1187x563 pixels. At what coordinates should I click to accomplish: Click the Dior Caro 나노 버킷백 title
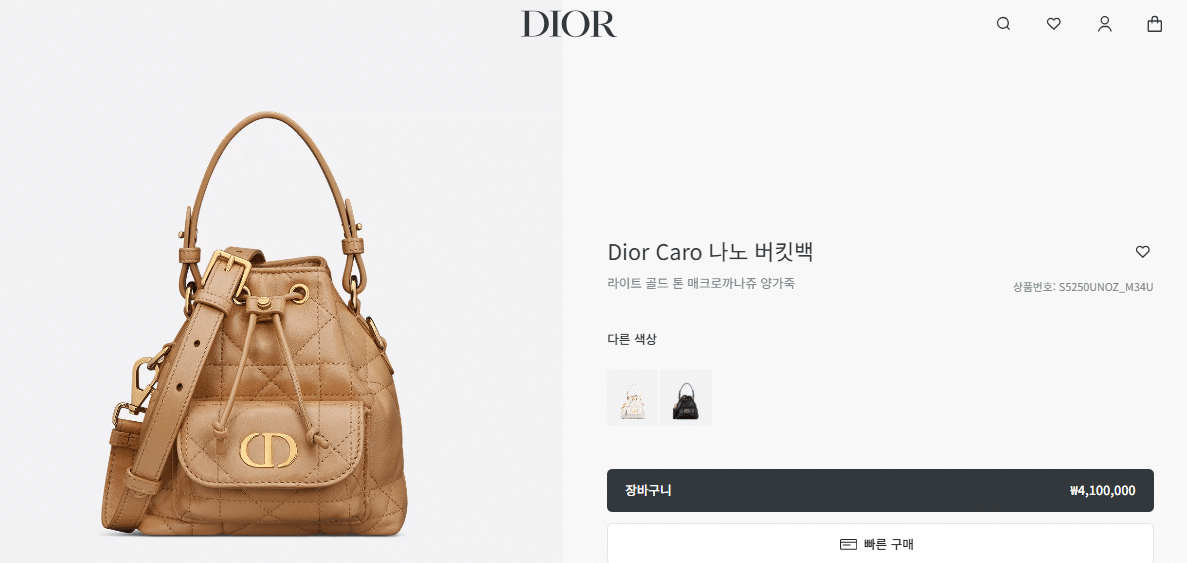click(710, 252)
